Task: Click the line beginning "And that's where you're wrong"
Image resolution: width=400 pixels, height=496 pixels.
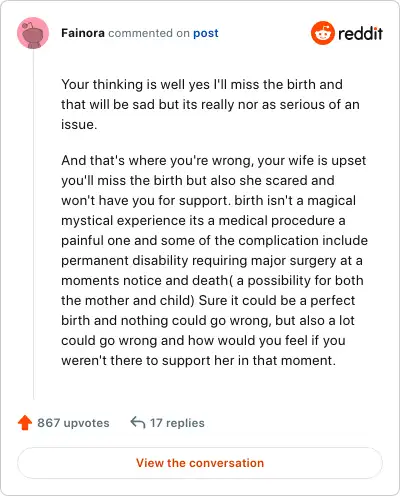Action: click(214, 160)
